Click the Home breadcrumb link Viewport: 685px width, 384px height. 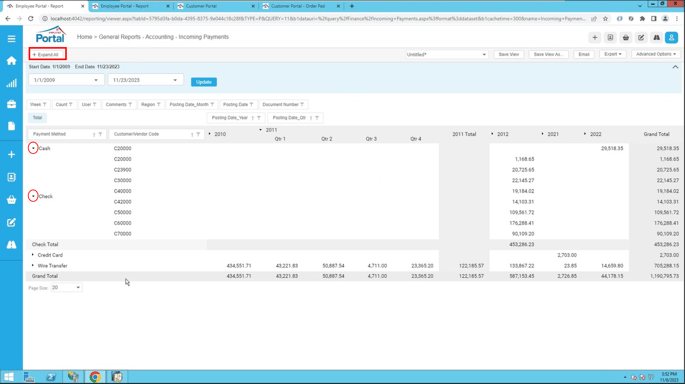84,37
